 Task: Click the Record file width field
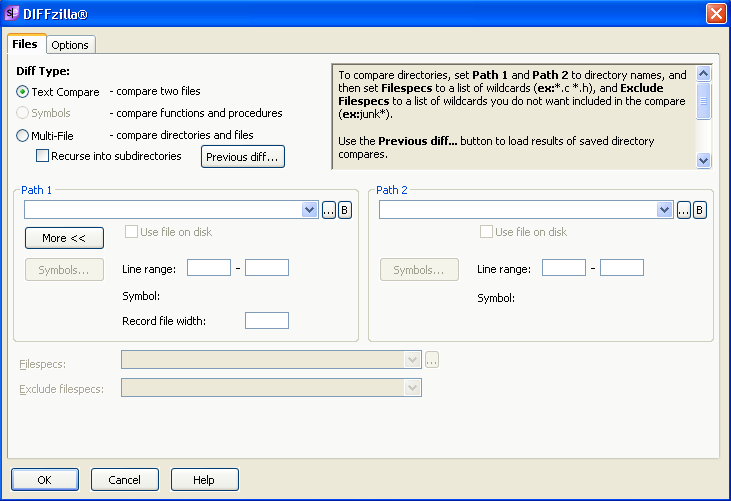[x=267, y=321]
